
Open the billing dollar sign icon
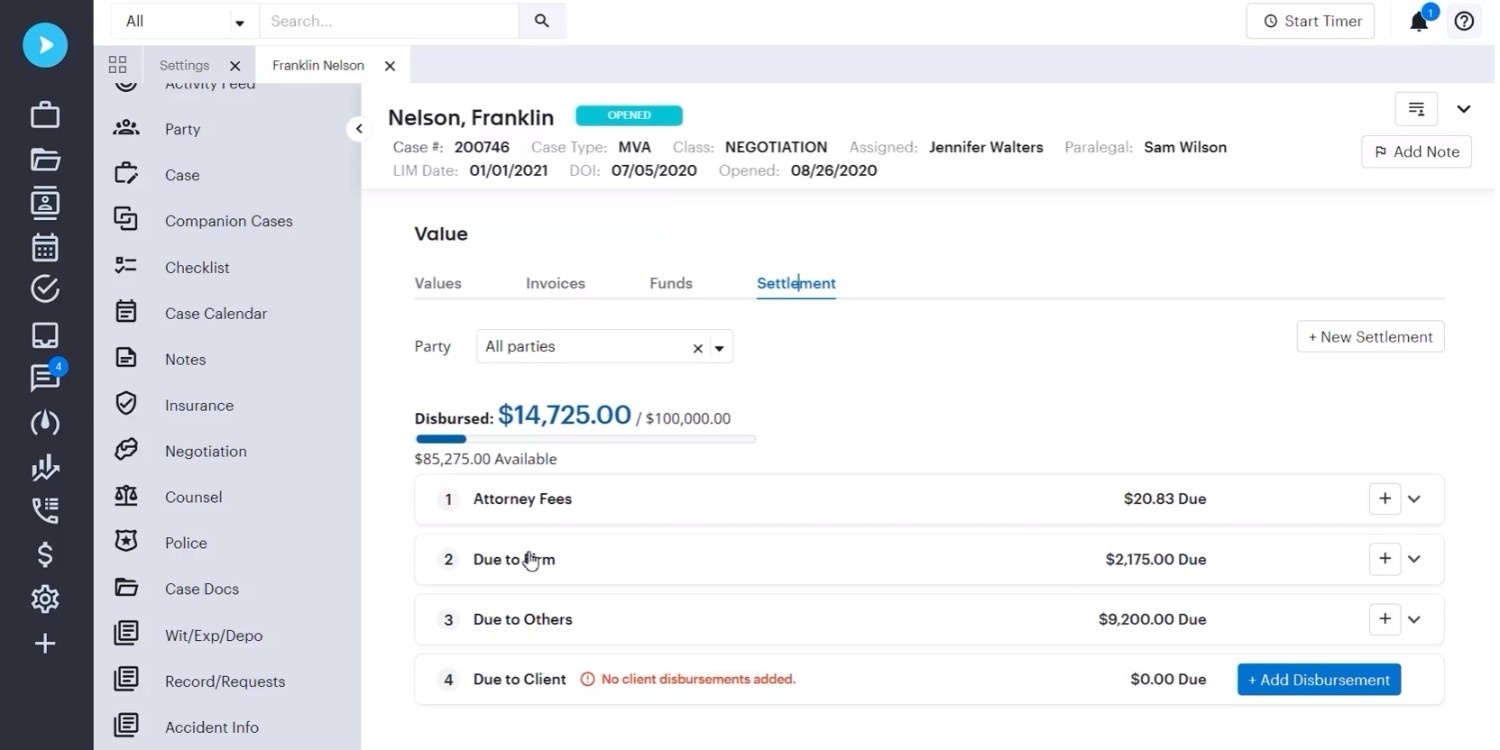(x=44, y=553)
